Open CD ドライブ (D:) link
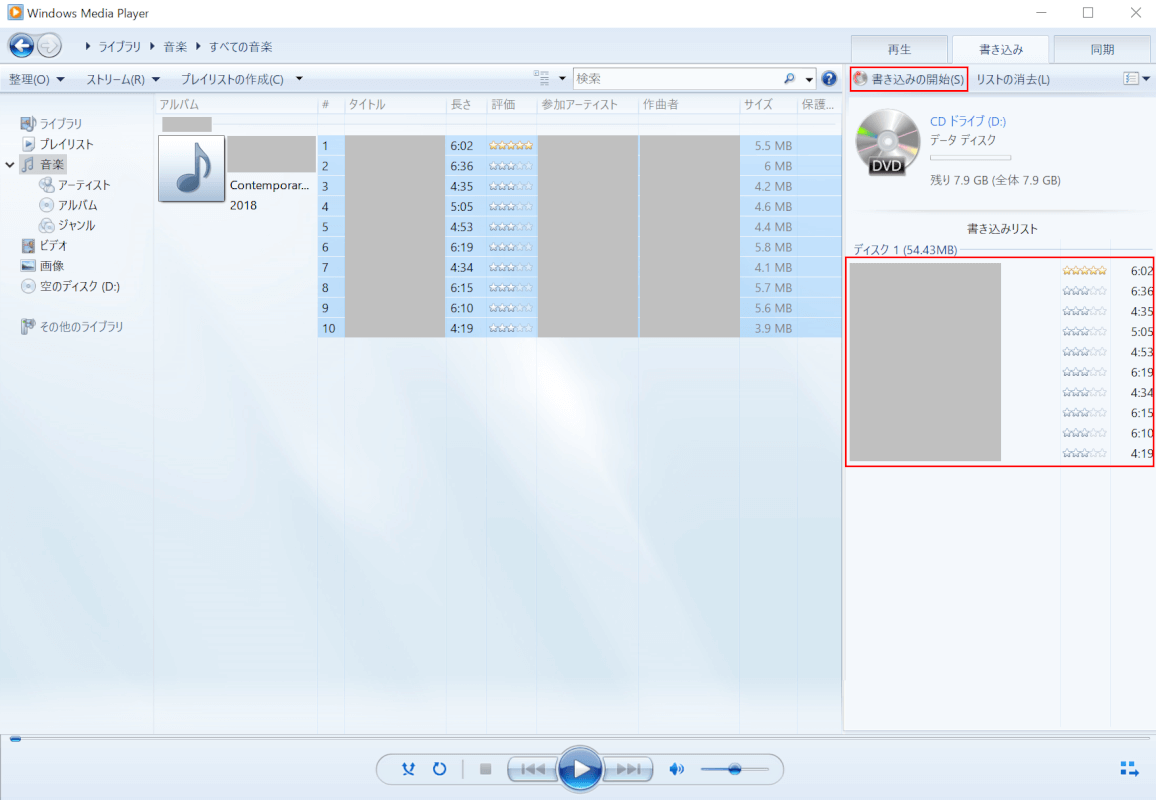 click(967, 121)
